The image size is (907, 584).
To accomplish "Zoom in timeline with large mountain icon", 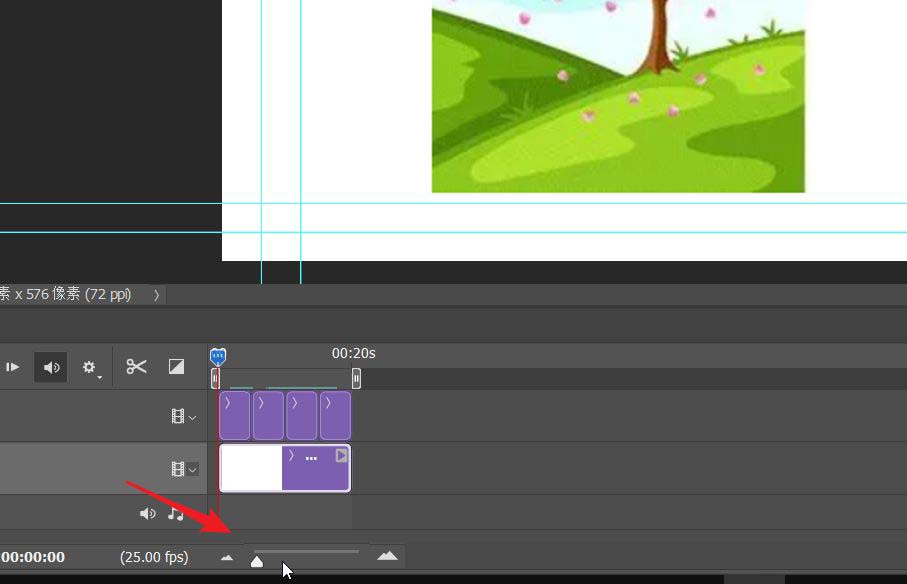I will pyautogui.click(x=388, y=556).
